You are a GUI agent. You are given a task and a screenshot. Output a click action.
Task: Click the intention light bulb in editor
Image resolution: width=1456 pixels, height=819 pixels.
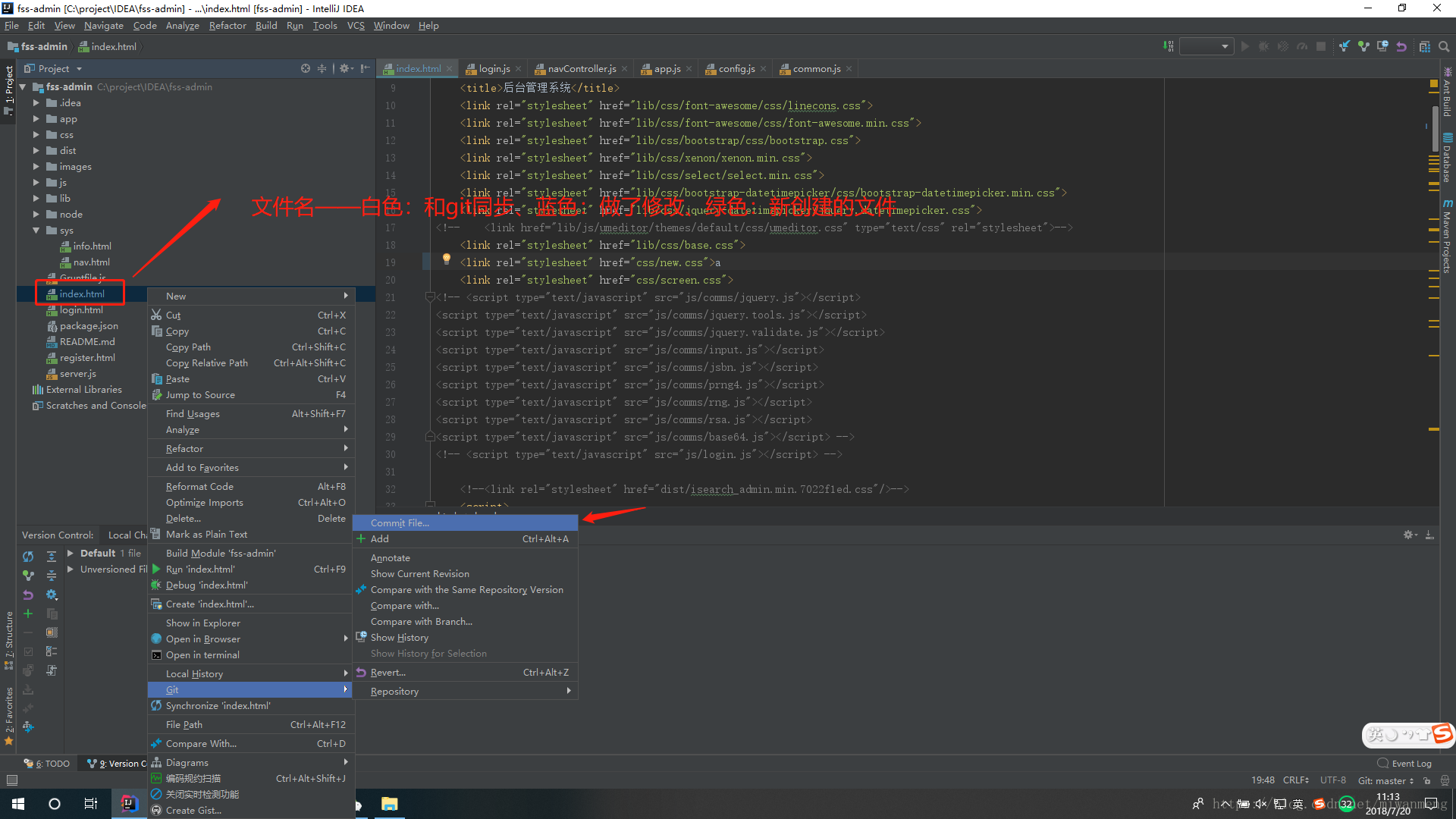coord(447,259)
